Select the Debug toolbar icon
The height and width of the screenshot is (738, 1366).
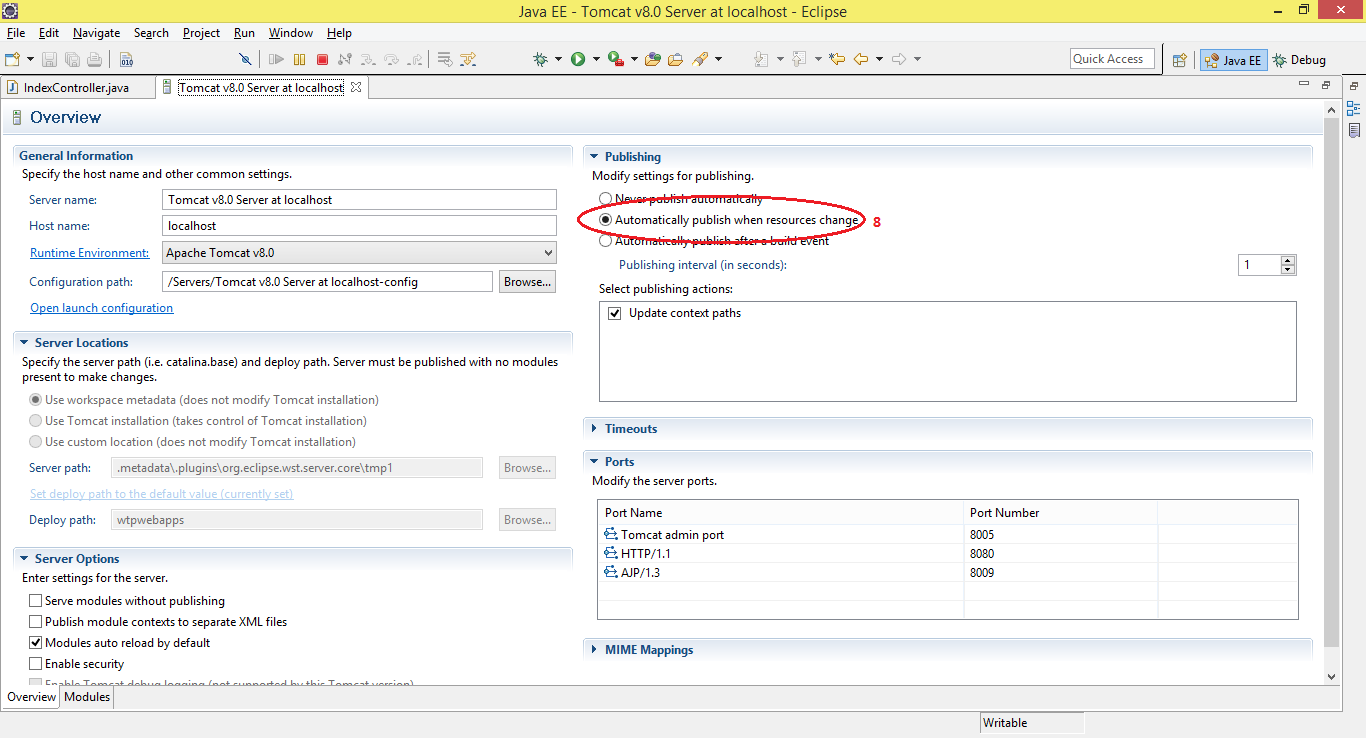coord(540,58)
